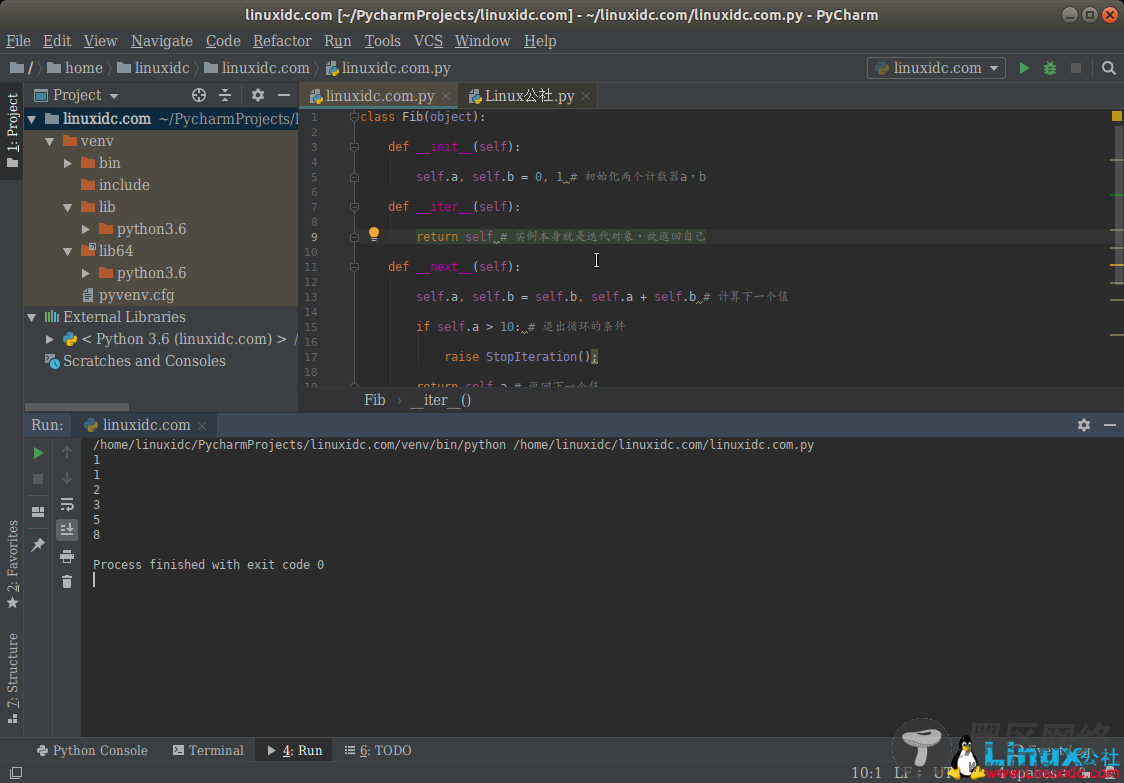Toggle soft-wrap in Run console
1124x783 pixels.
pos(67,504)
